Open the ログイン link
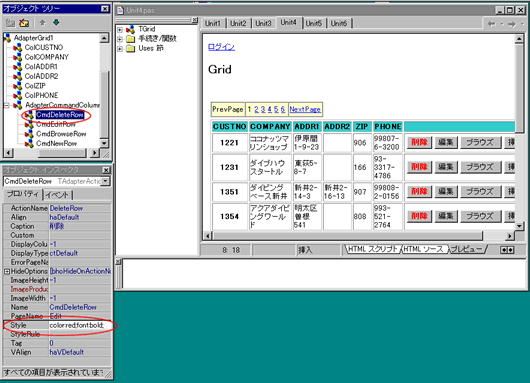Viewport: 530px width, 383px height. click(221, 47)
